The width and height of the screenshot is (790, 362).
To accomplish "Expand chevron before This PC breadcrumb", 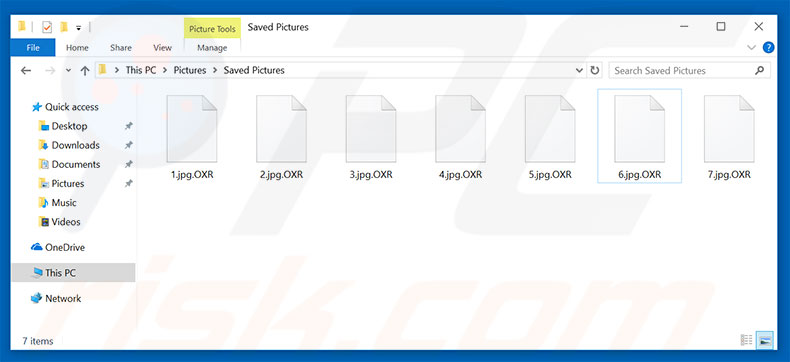I will click(117, 70).
